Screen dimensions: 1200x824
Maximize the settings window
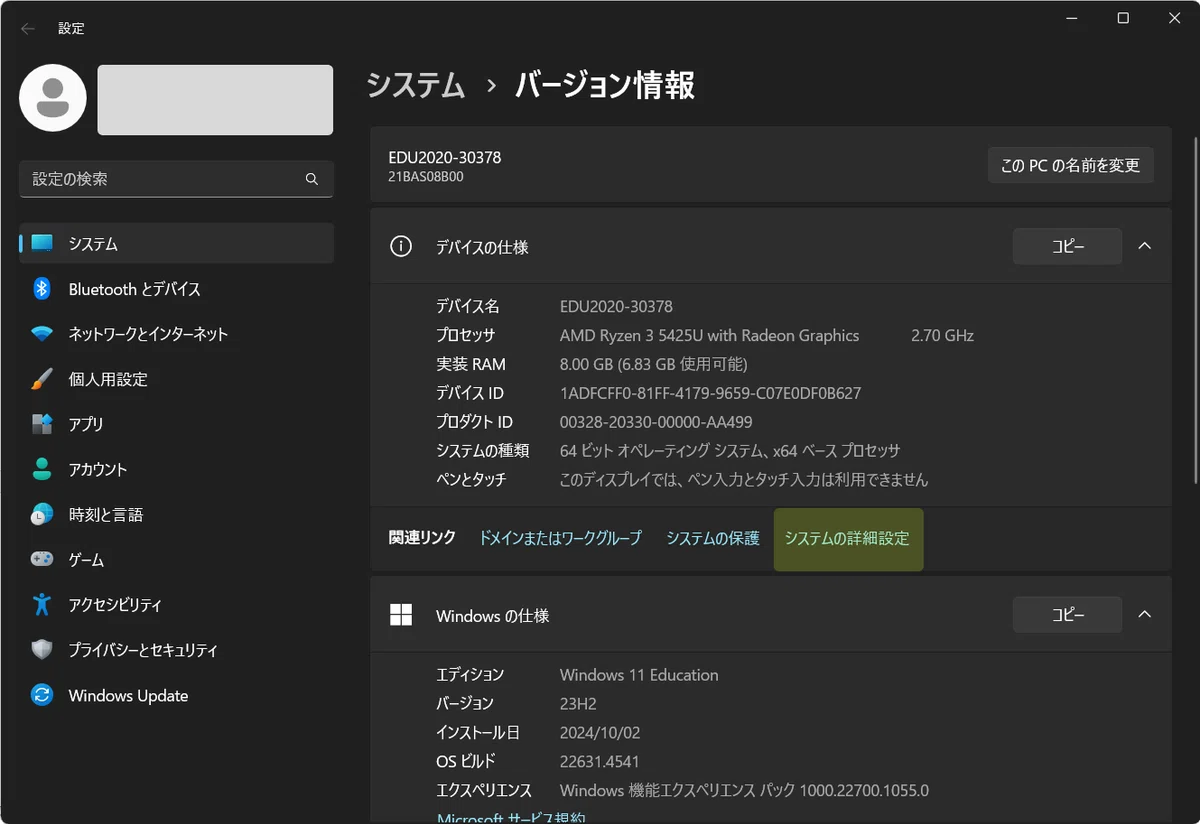[1123, 18]
